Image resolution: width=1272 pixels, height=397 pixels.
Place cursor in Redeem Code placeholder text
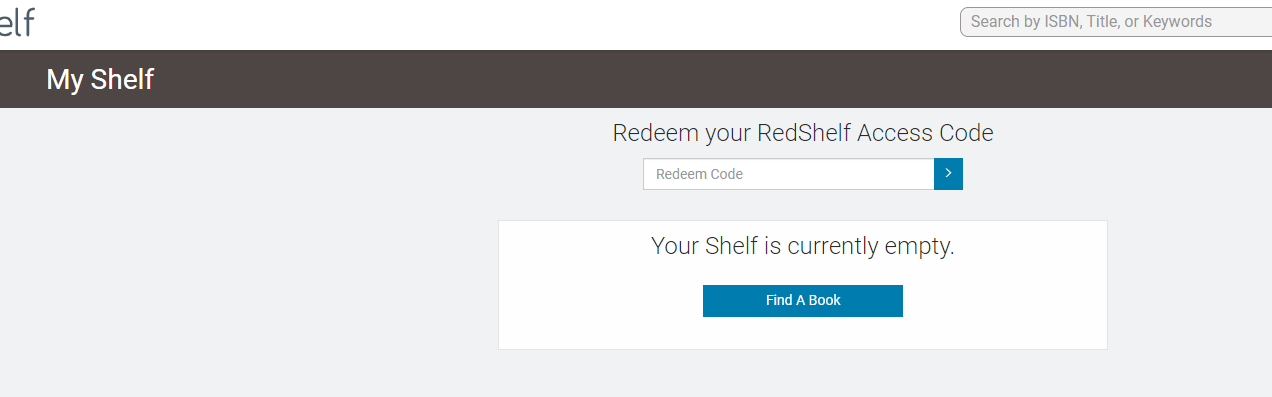click(699, 174)
